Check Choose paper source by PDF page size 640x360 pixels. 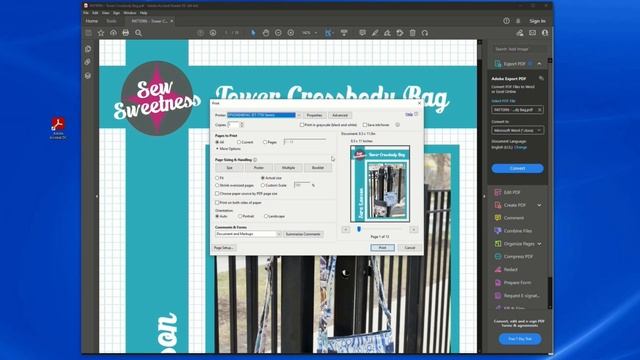click(217, 193)
